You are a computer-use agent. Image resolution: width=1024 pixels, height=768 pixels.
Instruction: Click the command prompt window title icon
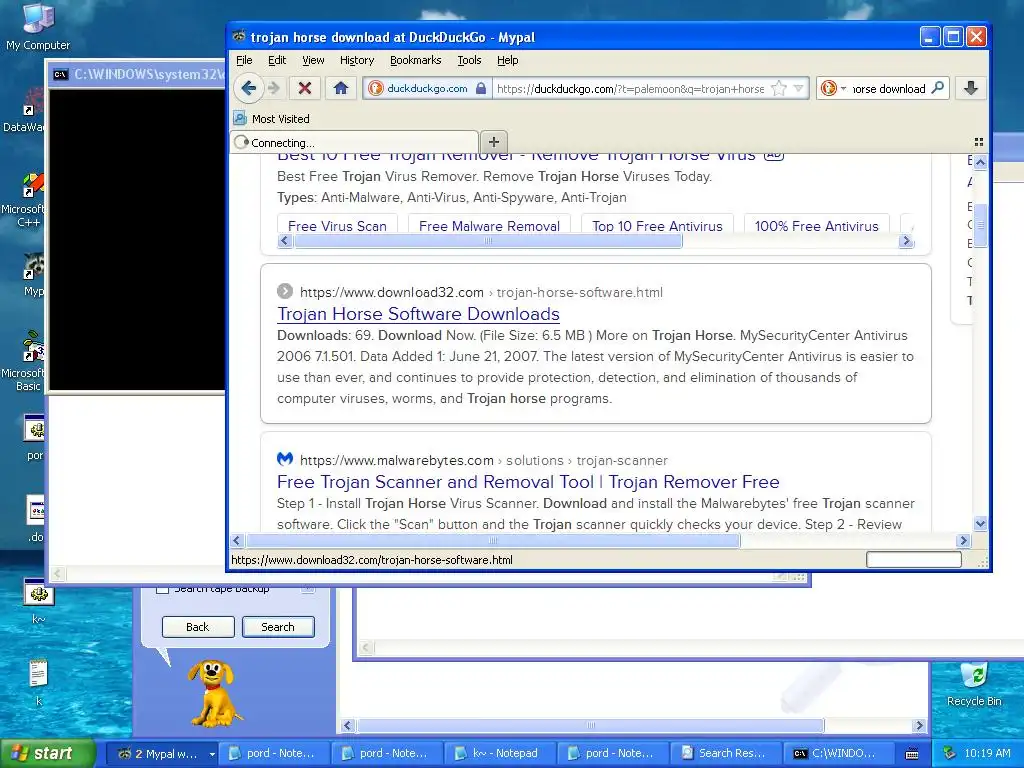point(60,74)
